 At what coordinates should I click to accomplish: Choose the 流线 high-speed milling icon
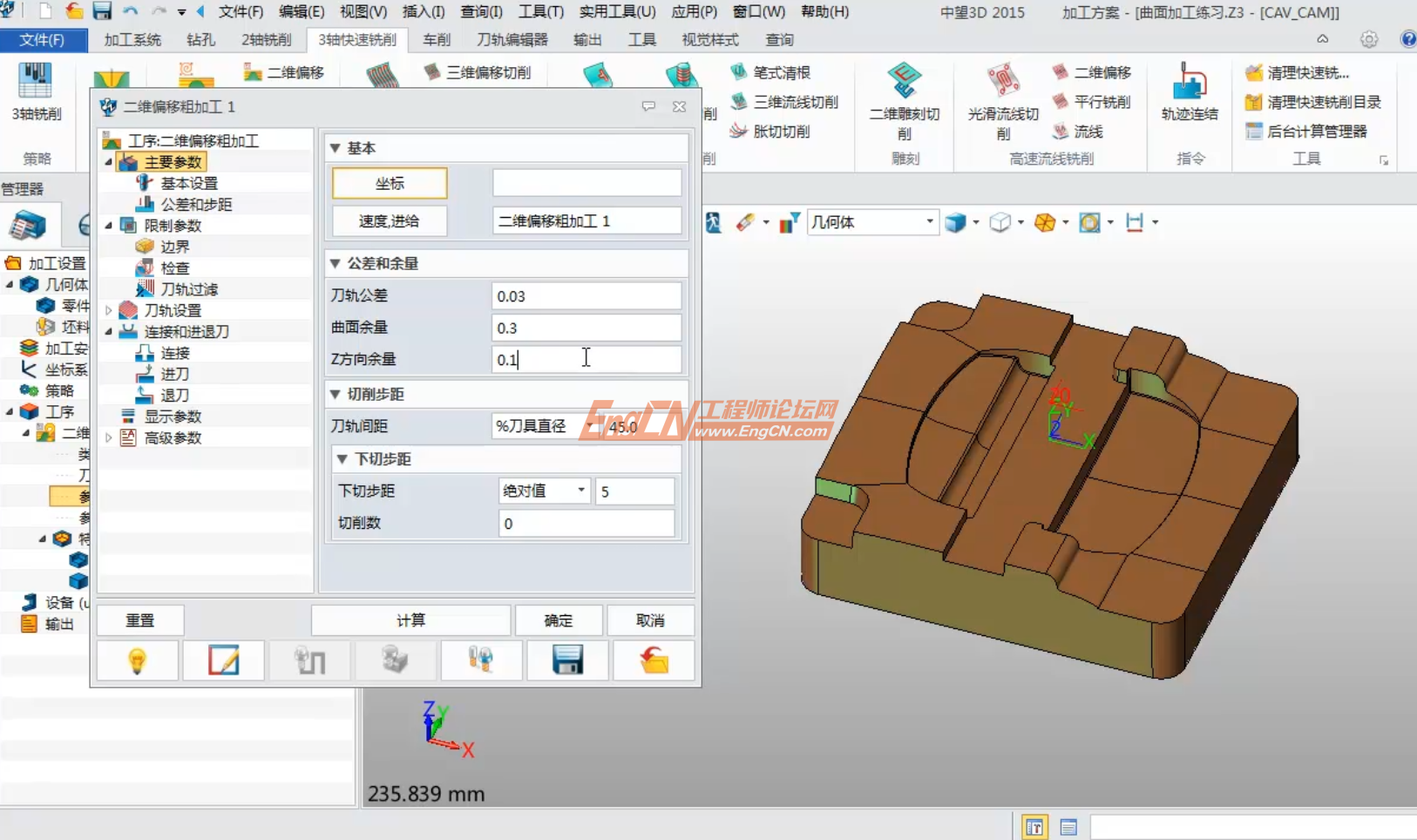tap(1087, 132)
